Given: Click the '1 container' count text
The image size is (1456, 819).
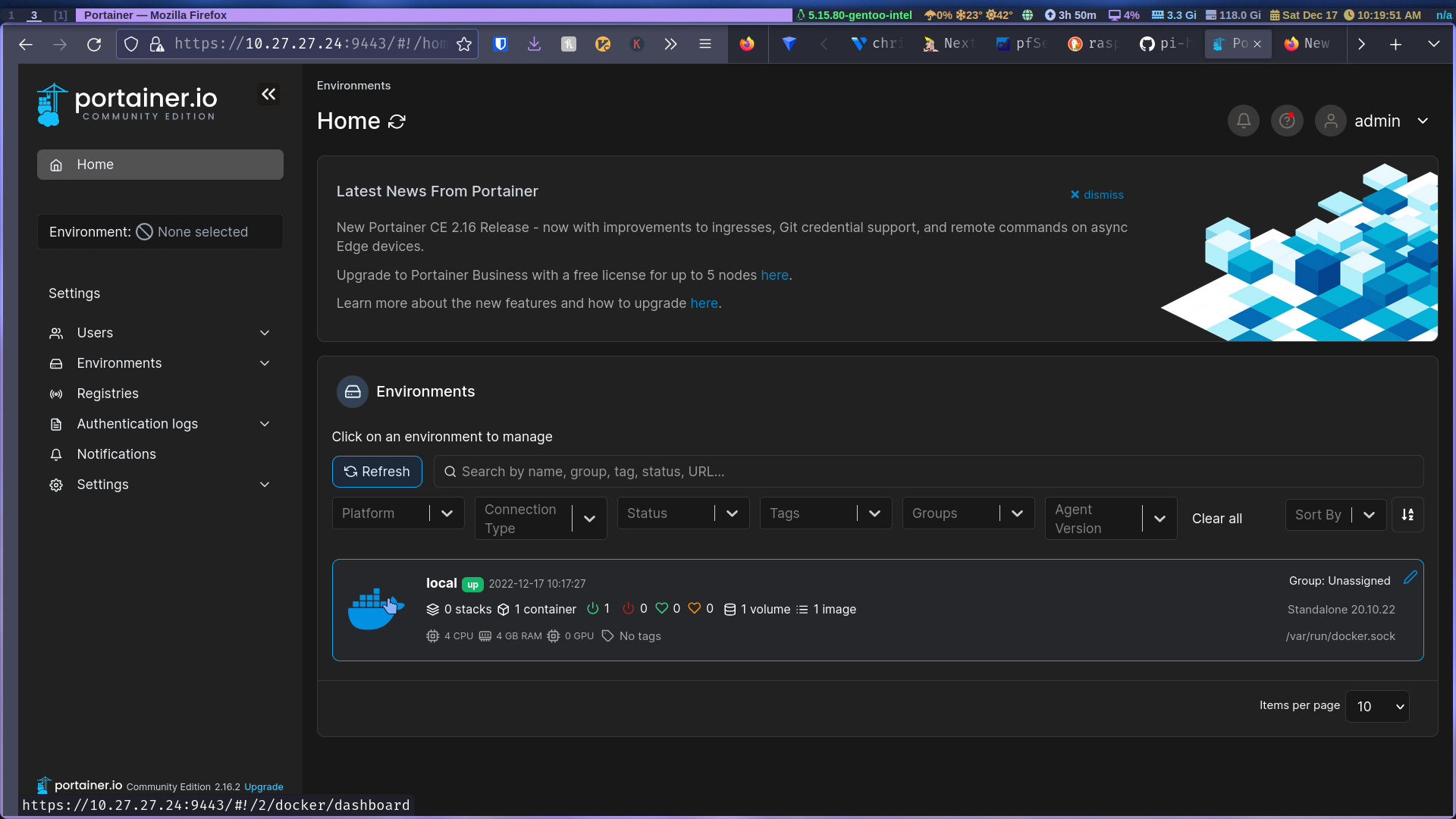Looking at the screenshot, I should [545, 610].
